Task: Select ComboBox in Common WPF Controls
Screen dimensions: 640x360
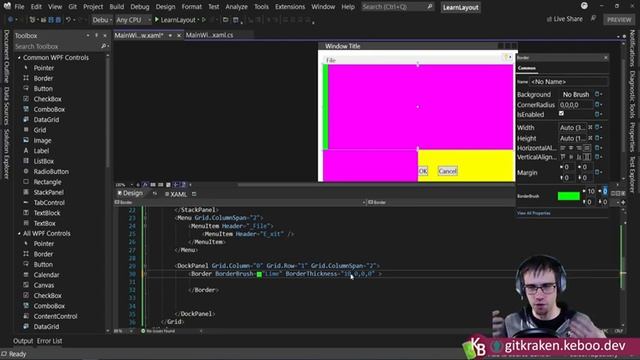Action: coord(49,109)
